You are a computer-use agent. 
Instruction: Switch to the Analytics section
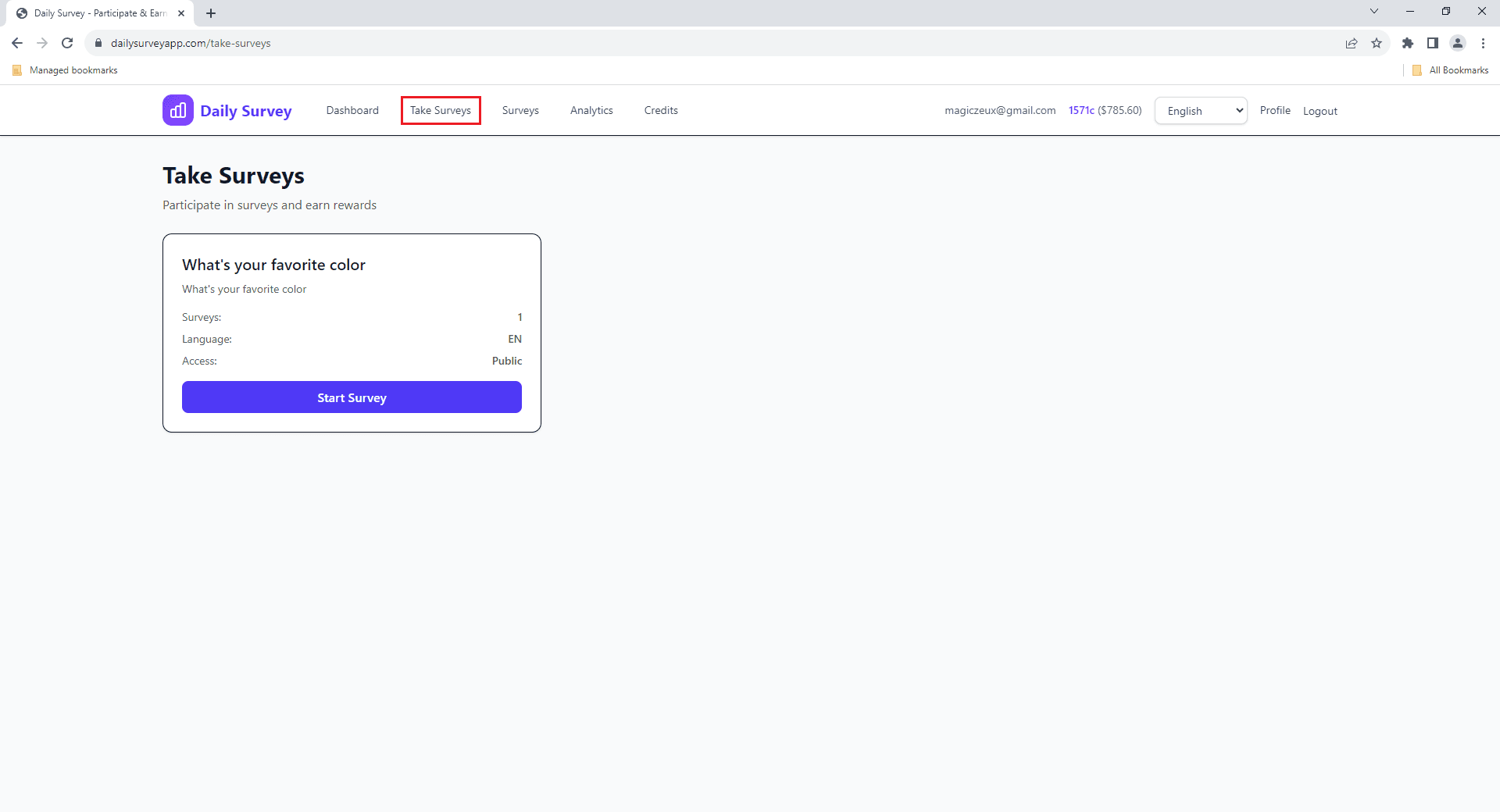[x=591, y=110]
